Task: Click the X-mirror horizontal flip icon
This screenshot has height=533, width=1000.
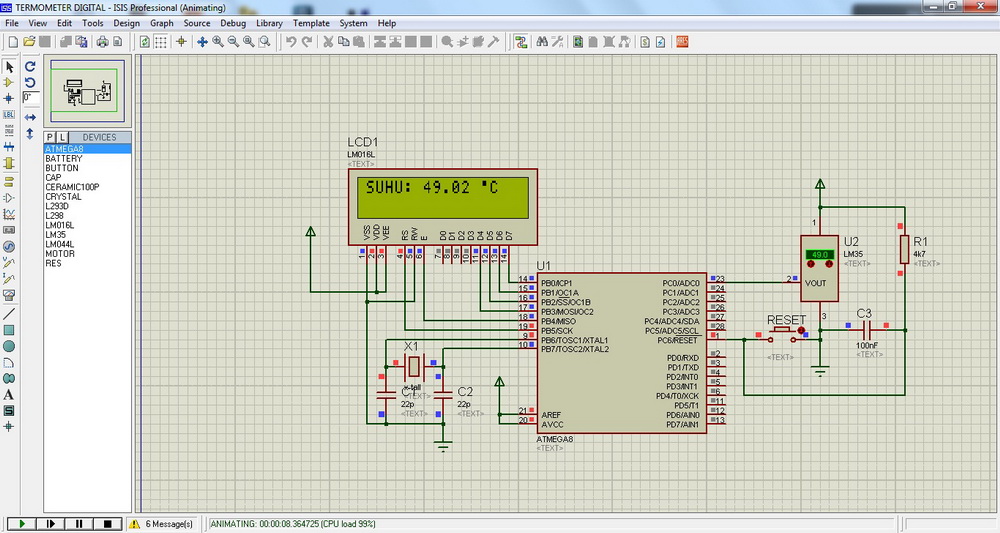Action: 30,117
